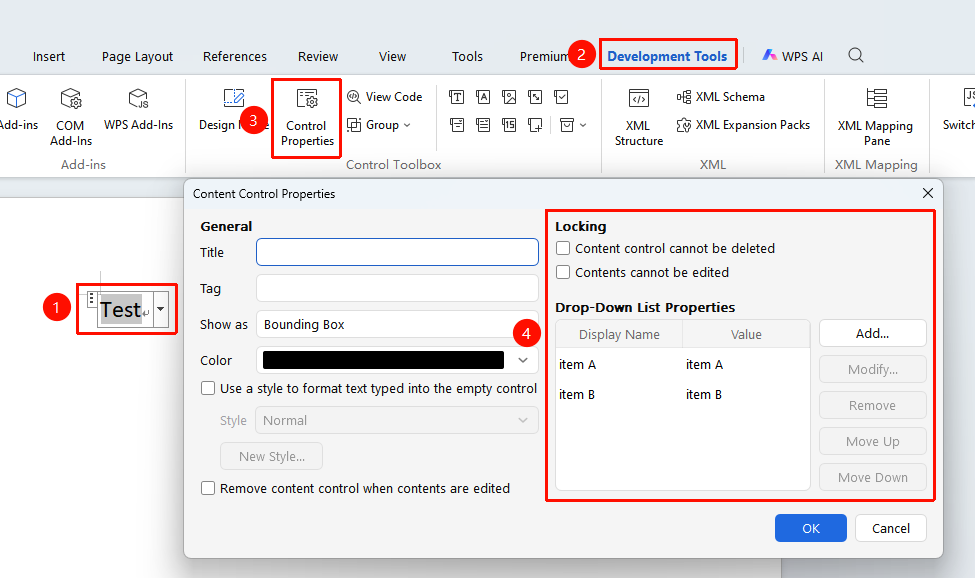
Task: Insert a combo box content control
Action: pos(456,125)
